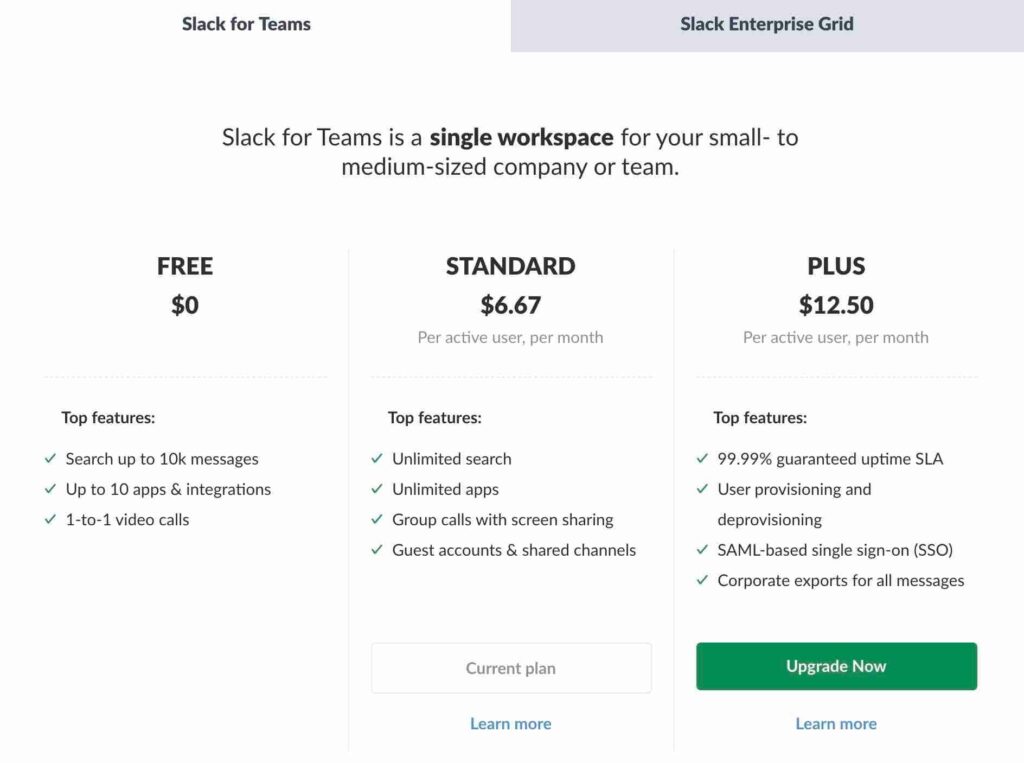Open Learn more under Plus plan
This screenshot has width=1024, height=763.
(836, 723)
